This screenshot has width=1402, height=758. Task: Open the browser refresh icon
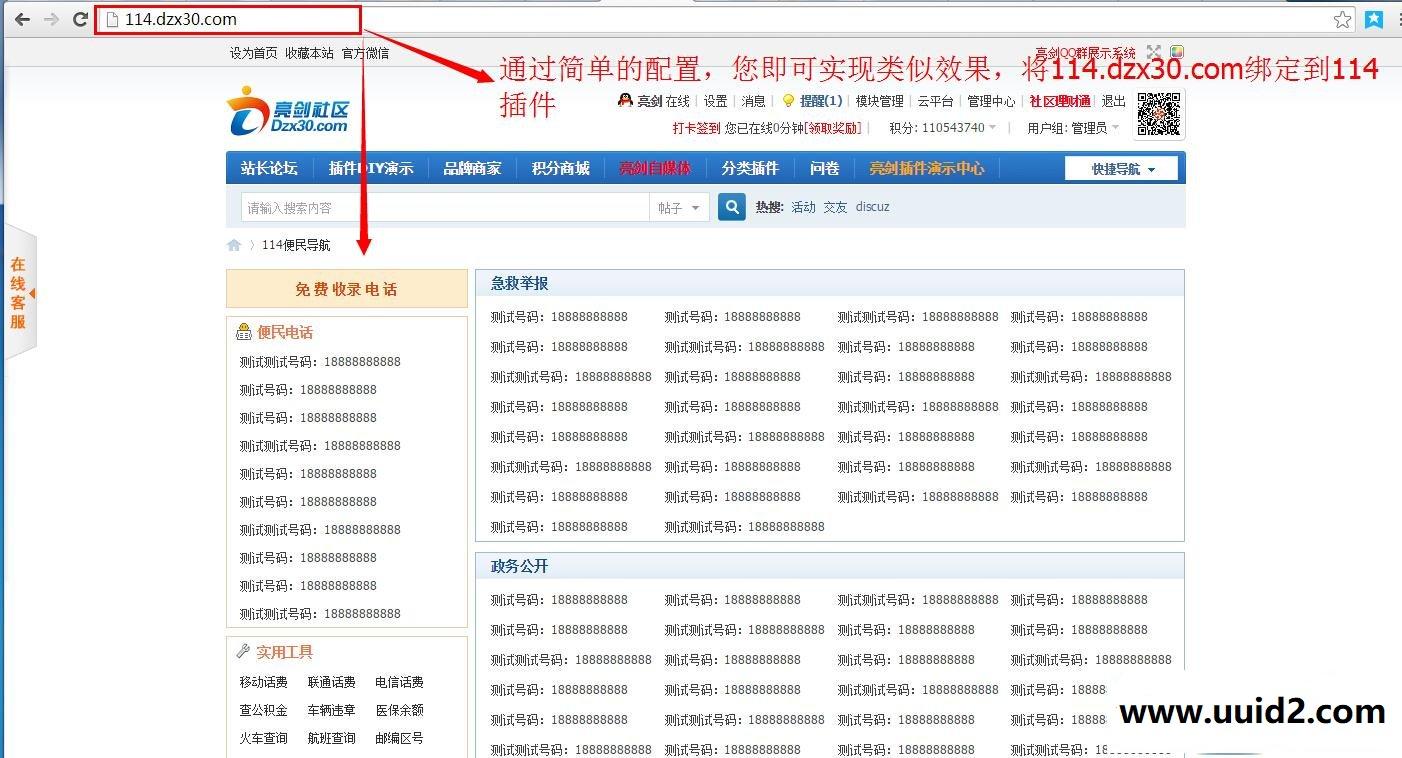pos(79,17)
